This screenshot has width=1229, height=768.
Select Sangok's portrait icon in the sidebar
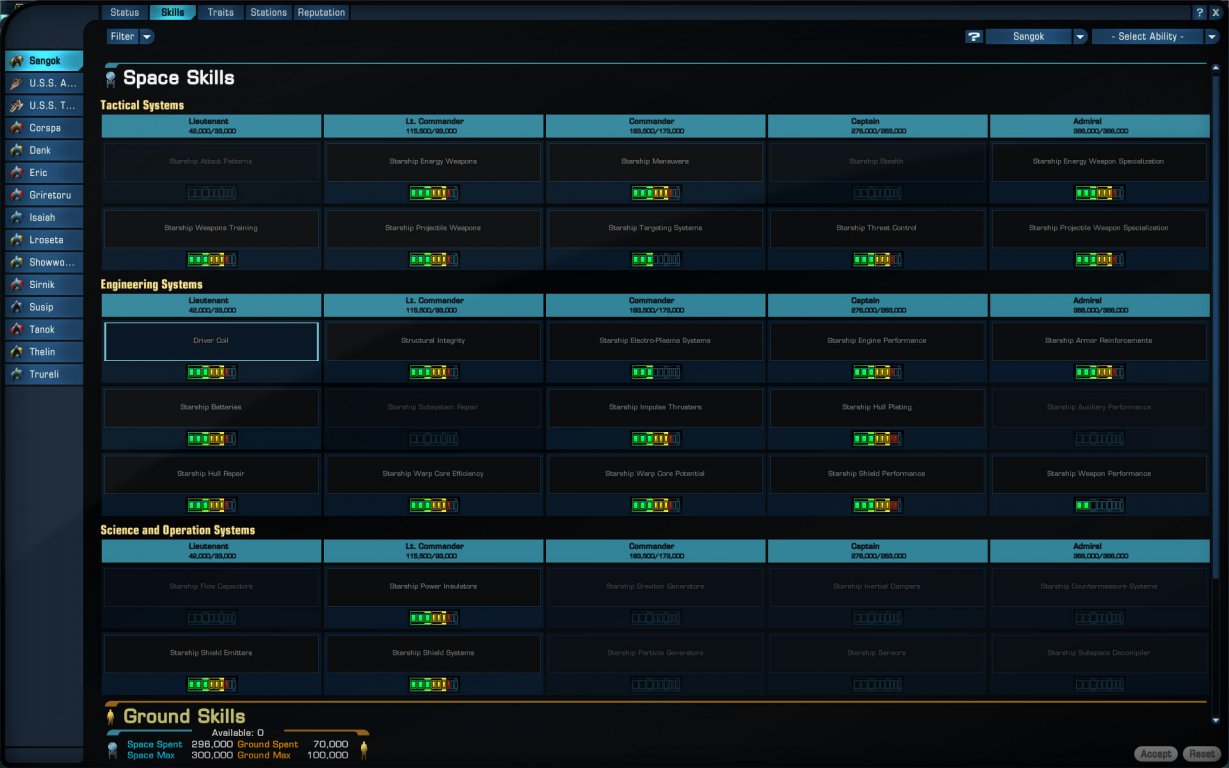tap(17, 61)
